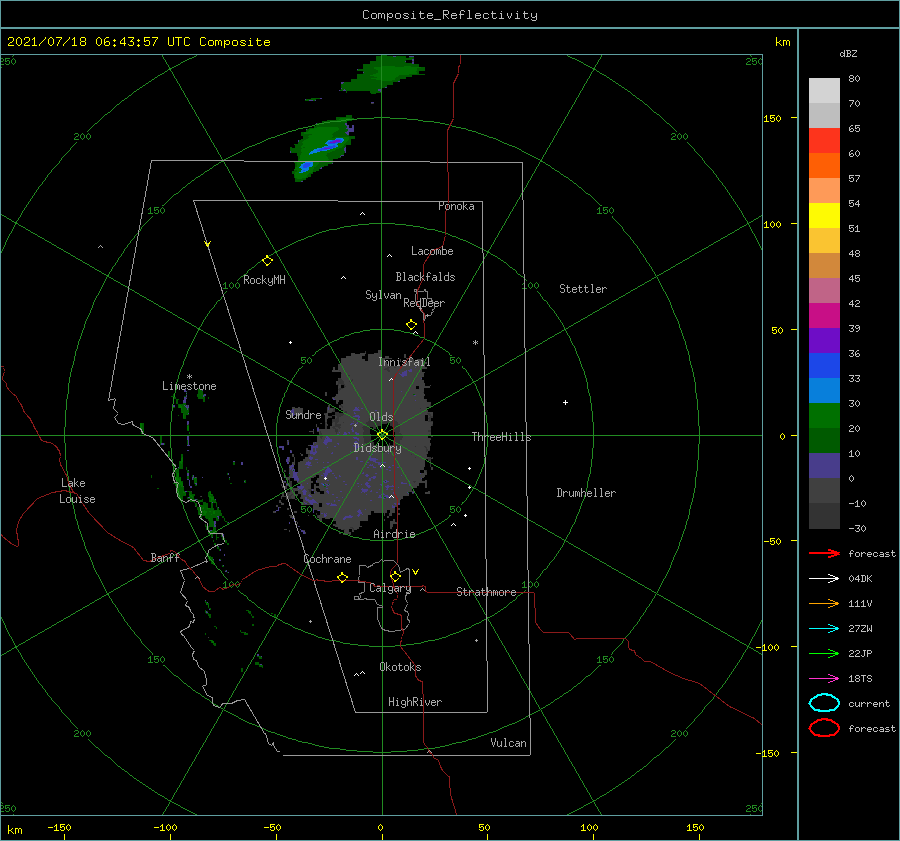Select the blue 36 dBZ color swatch
The height and width of the screenshot is (841, 900).
(x=824, y=366)
